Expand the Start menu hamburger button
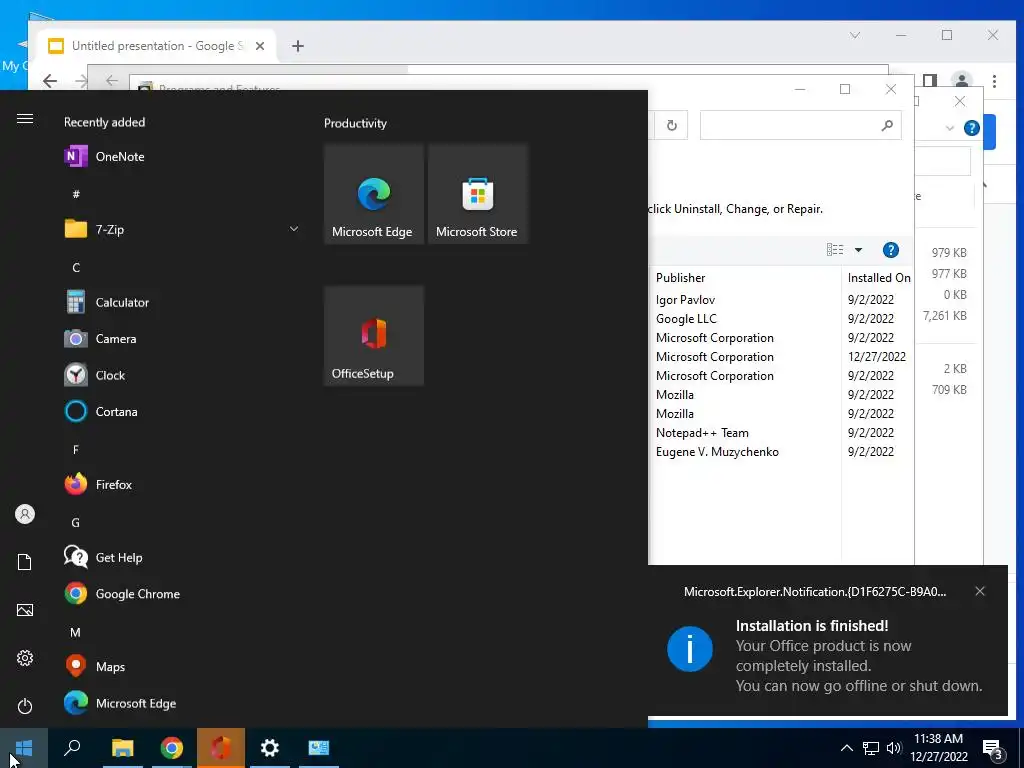The image size is (1024, 768). click(25, 118)
